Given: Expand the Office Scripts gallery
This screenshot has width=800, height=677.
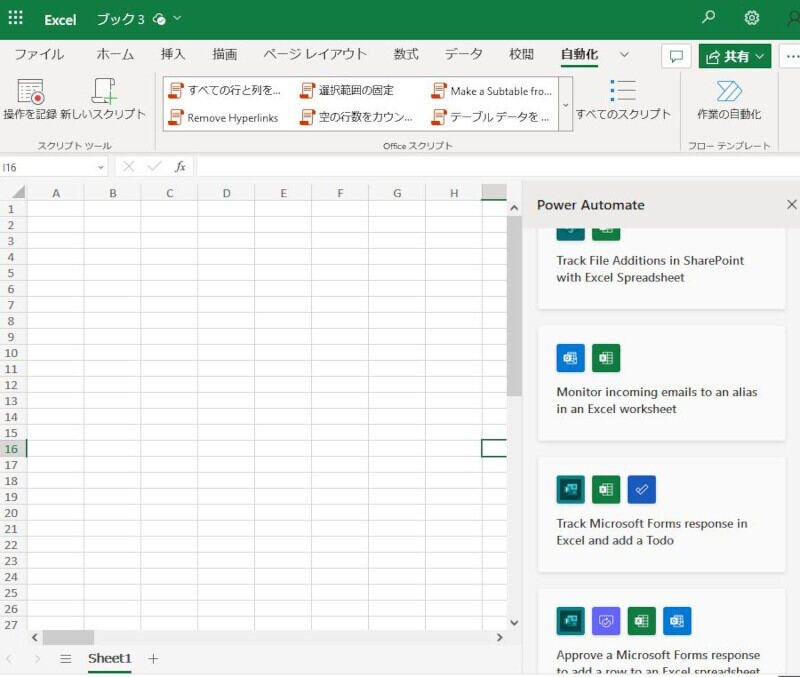Looking at the screenshot, I should [565, 105].
